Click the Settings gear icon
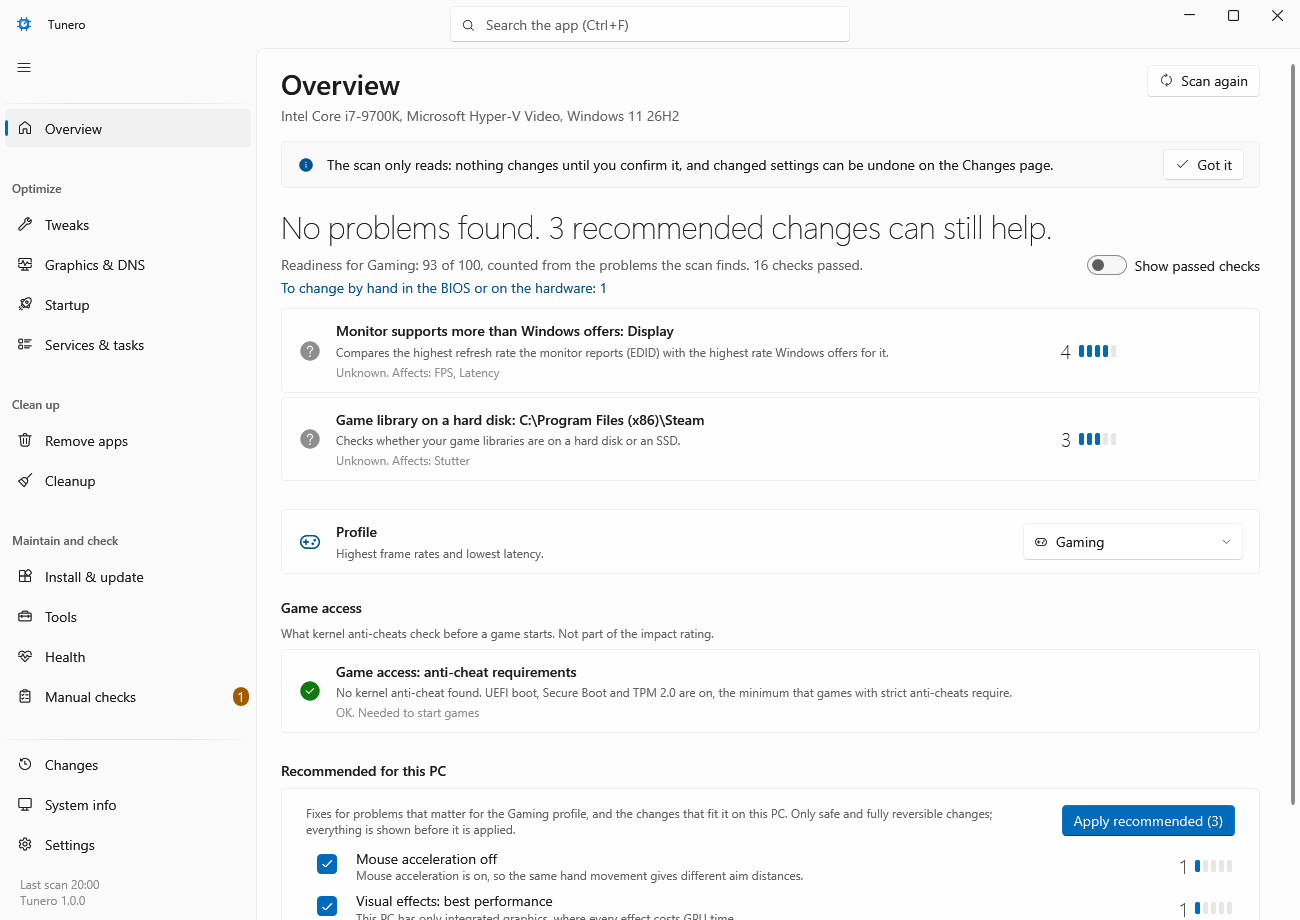 25,845
